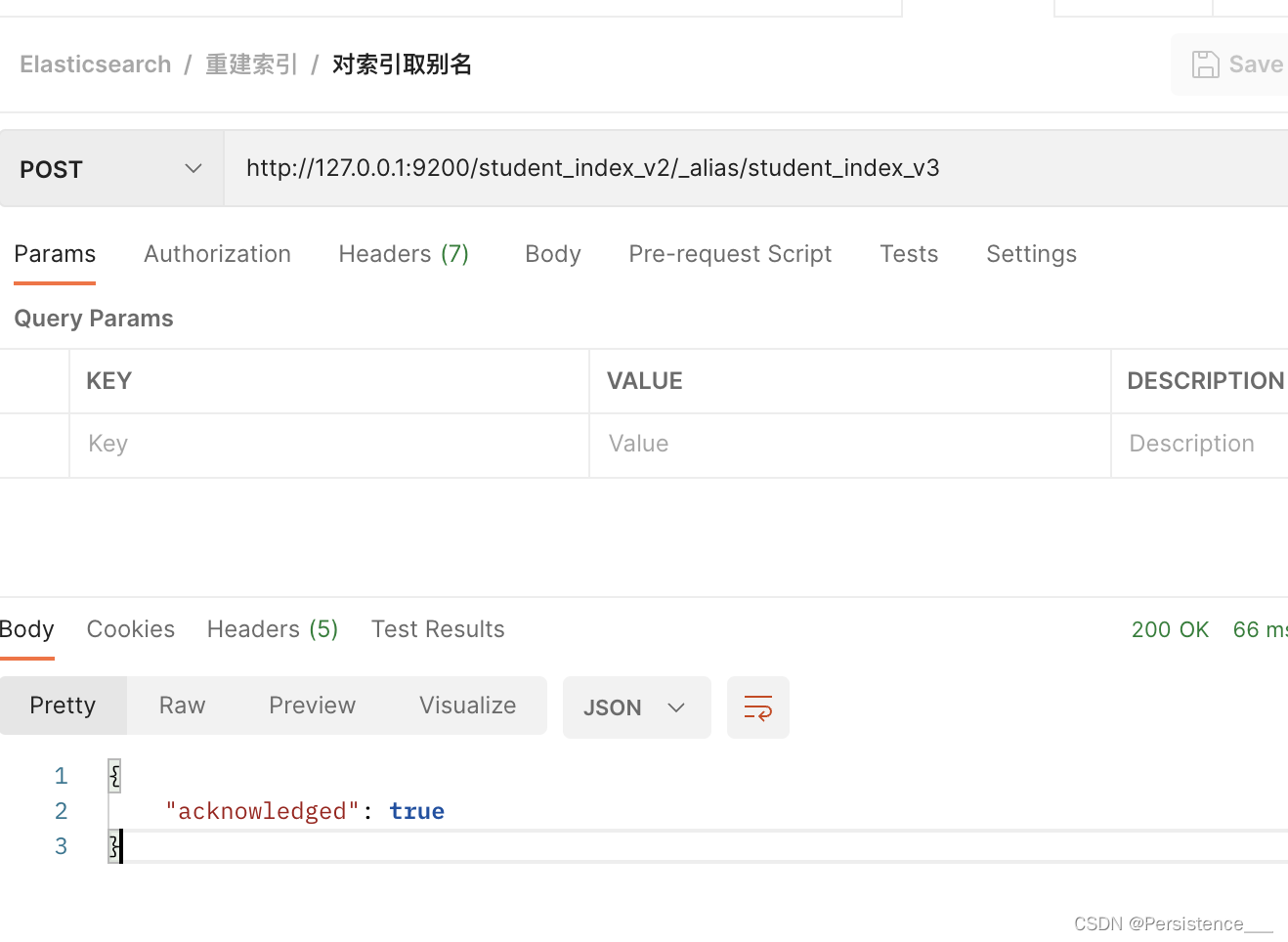Select the Preview view button
The width and height of the screenshot is (1288, 942).
tap(313, 706)
